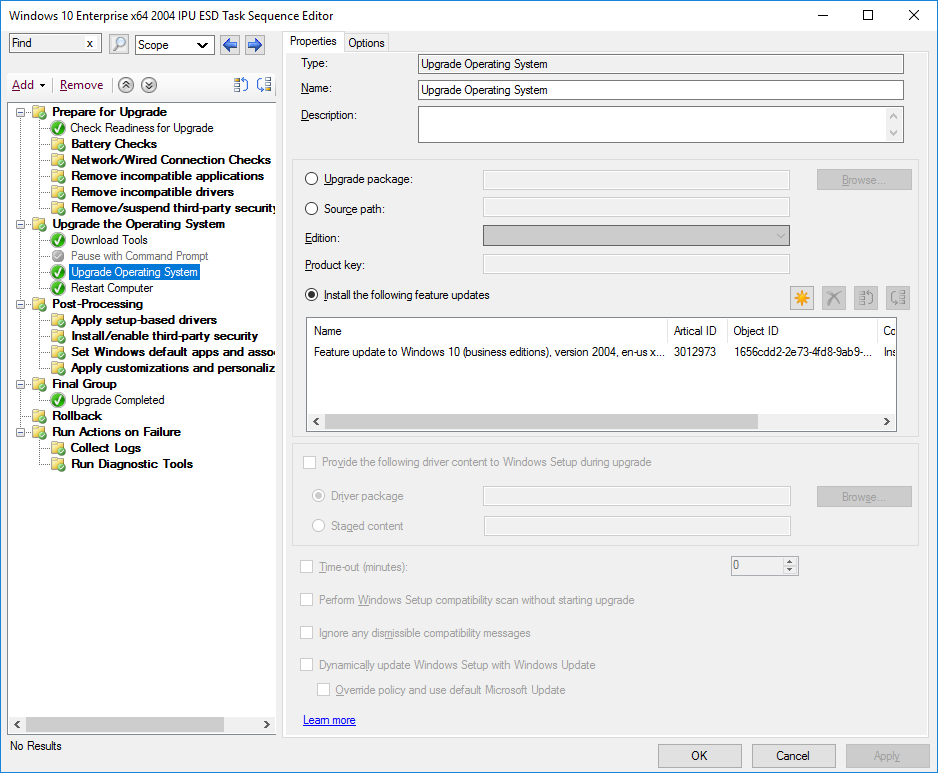Image resolution: width=938 pixels, height=773 pixels.
Task: Click the folder icon of Apply setup-based drivers
Action: tap(58, 320)
